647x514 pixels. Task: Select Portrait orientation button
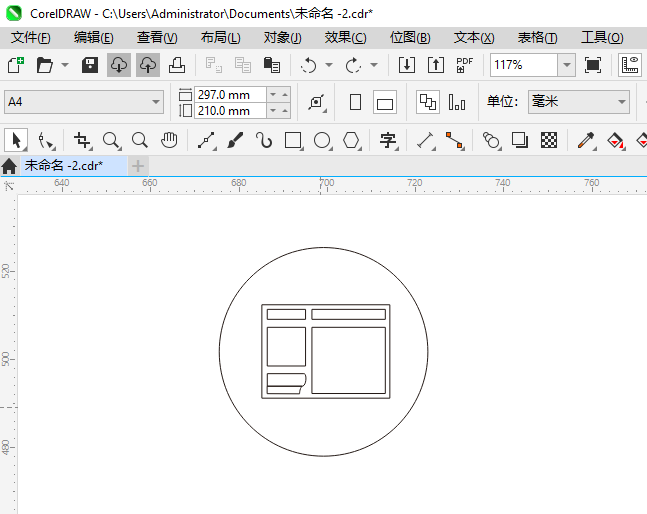pos(355,102)
